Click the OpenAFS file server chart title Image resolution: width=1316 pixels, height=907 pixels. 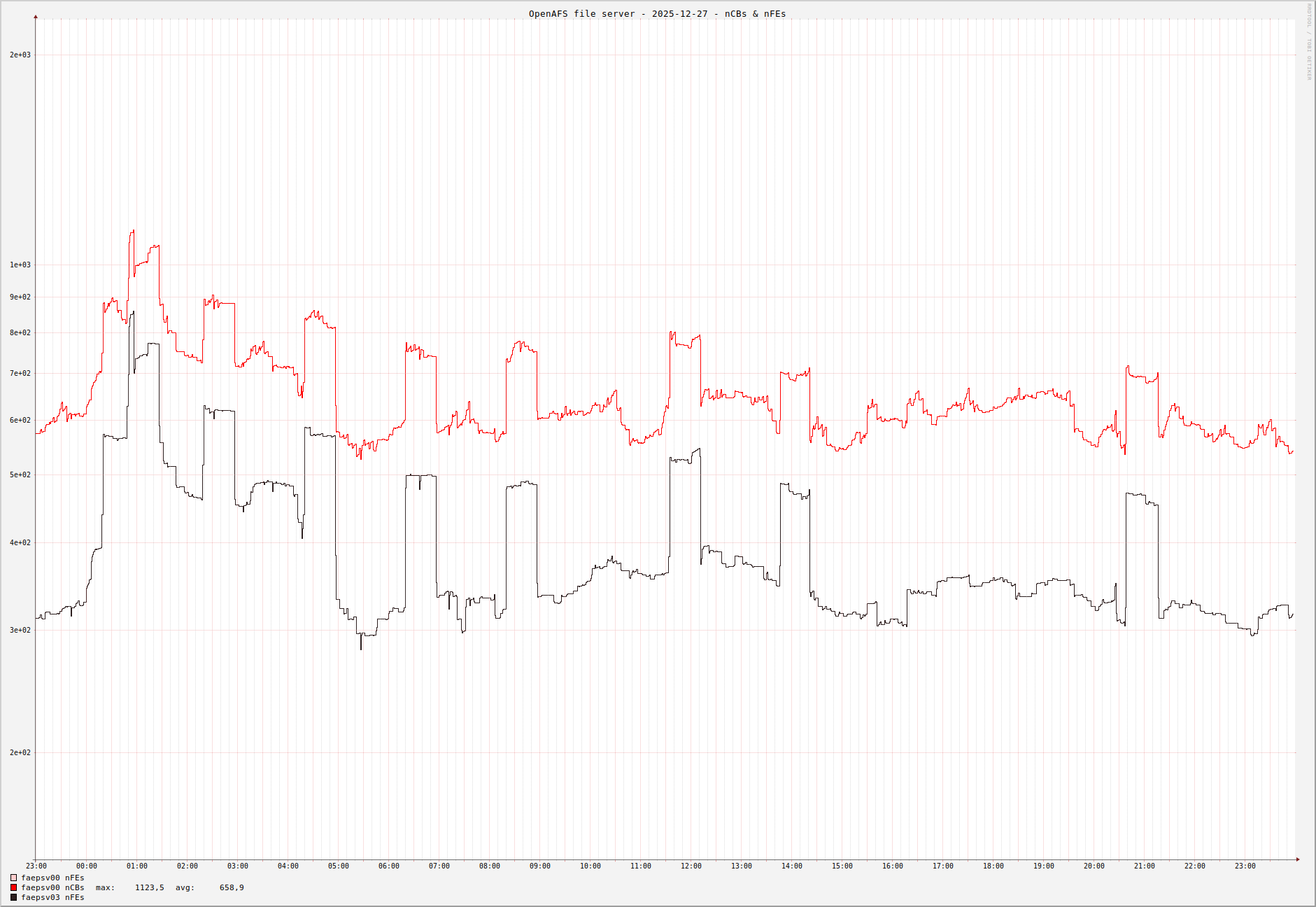657,13
